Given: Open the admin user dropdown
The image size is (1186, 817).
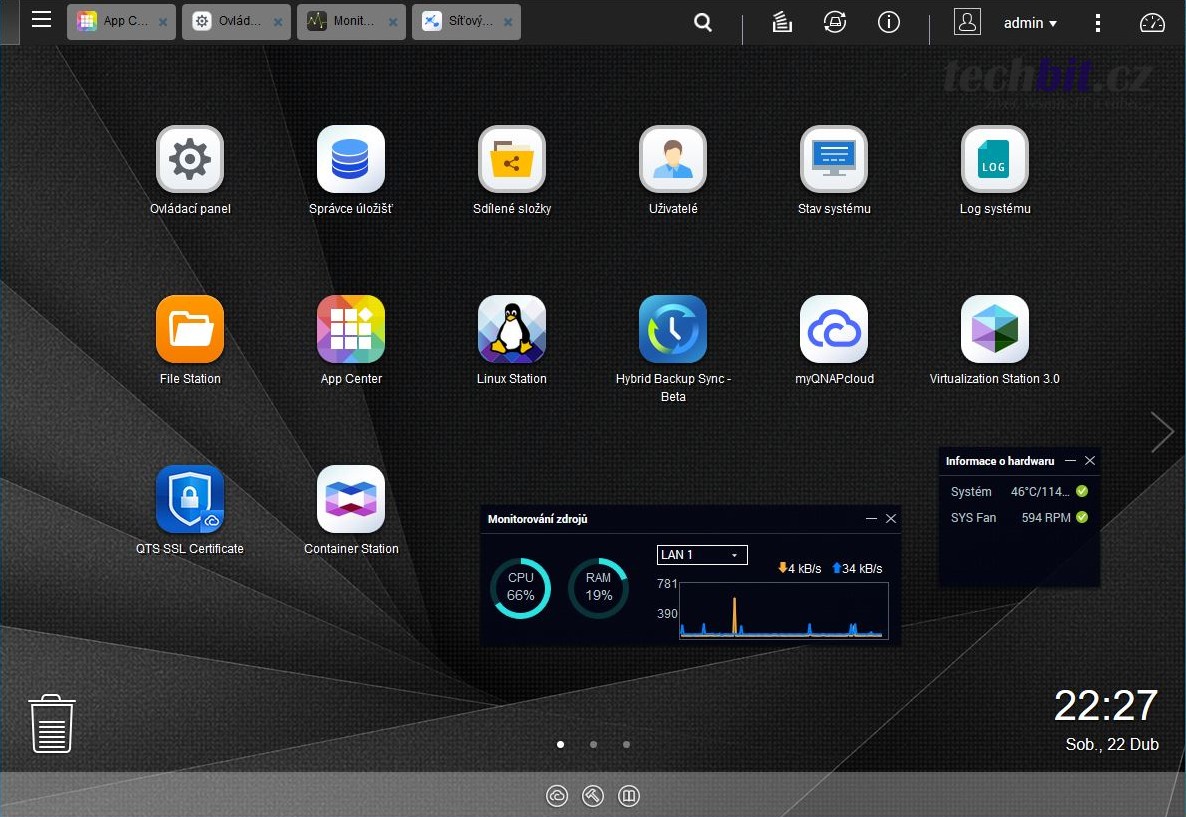Looking at the screenshot, I should (1030, 23).
